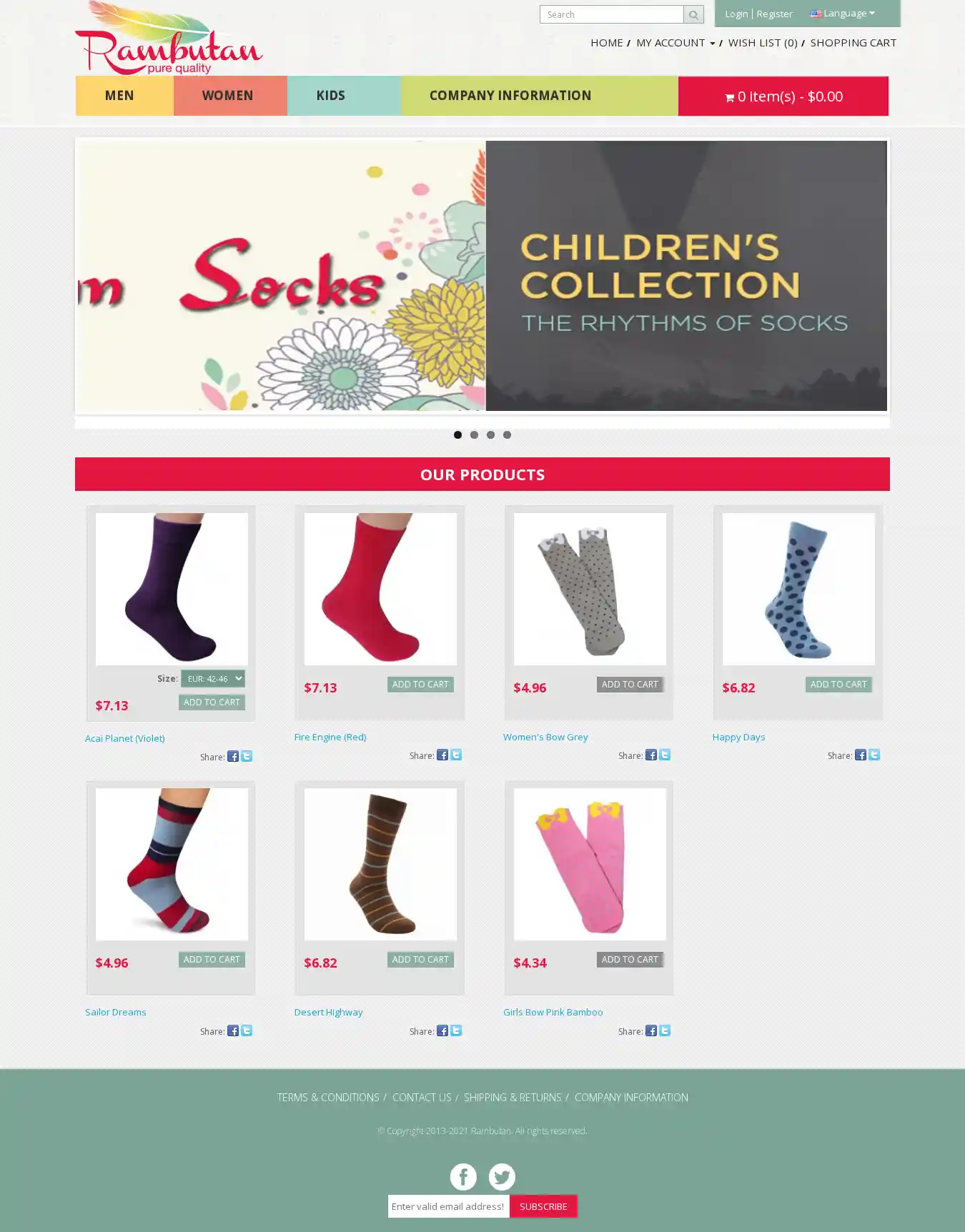Screen dimensions: 965x1232
Task: Click the search magnifier icon
Action: click(x=693, y=15)
